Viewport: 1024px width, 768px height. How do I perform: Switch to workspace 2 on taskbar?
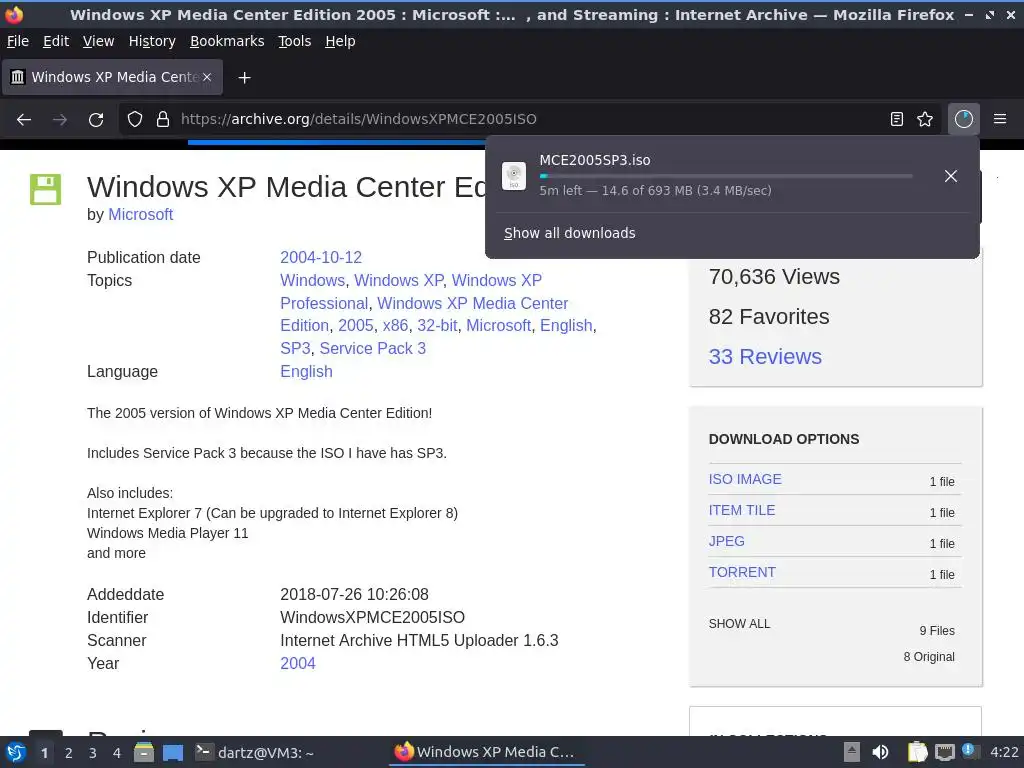[69, 753]
